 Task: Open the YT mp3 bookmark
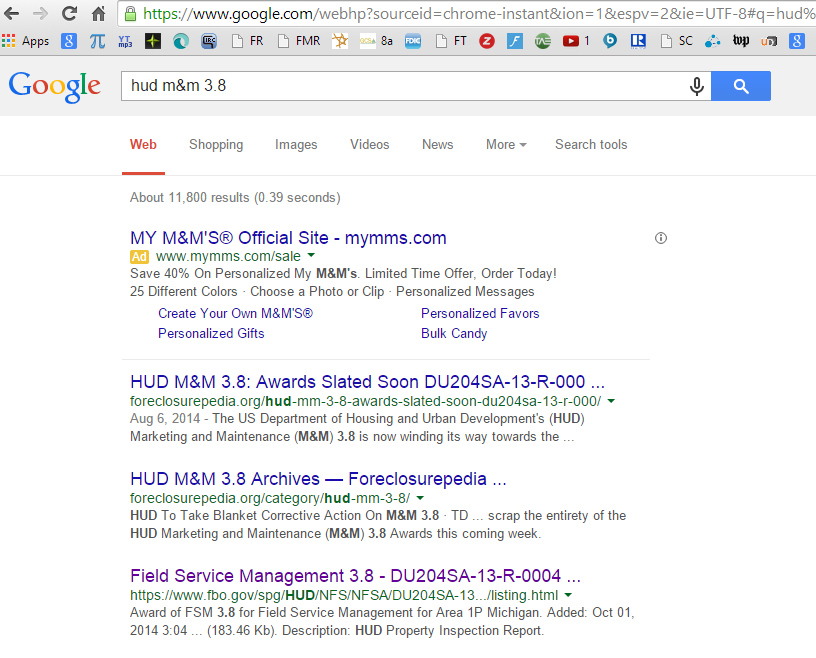point(125,41)
